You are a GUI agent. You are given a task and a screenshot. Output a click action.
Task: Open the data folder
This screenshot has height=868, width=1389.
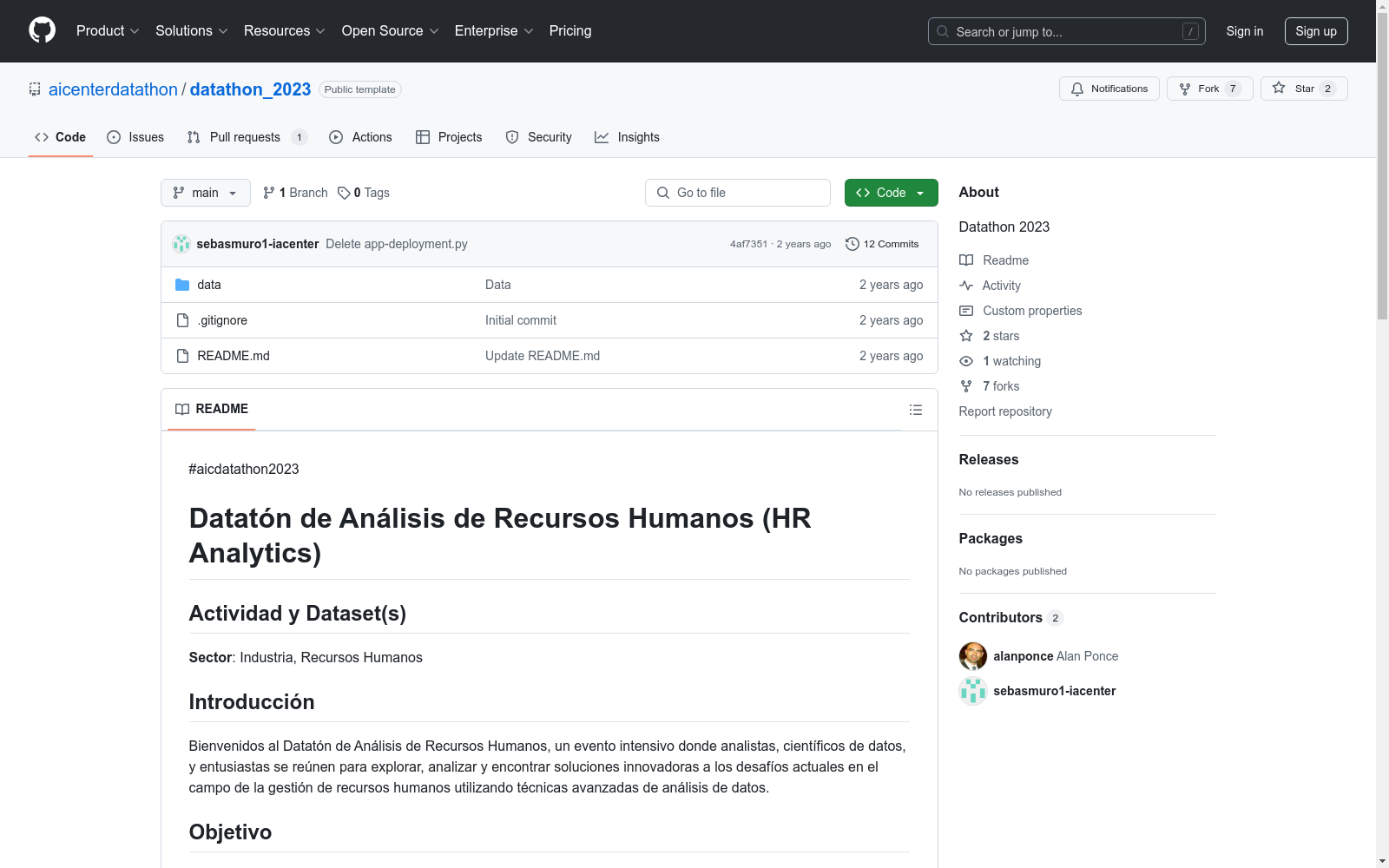click(209, 285)
